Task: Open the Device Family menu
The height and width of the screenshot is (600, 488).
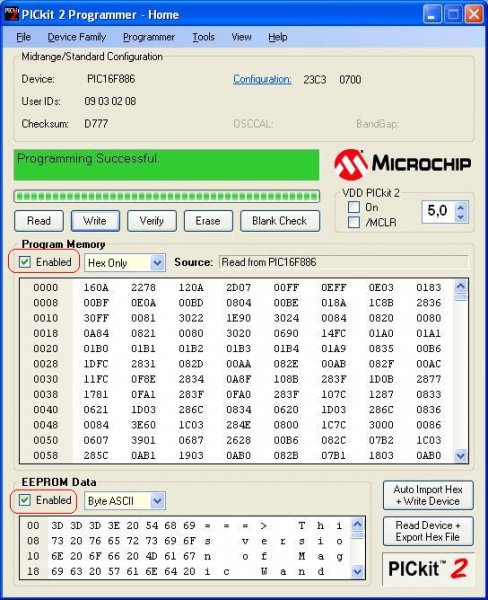Action: click(x=77, y=37)
